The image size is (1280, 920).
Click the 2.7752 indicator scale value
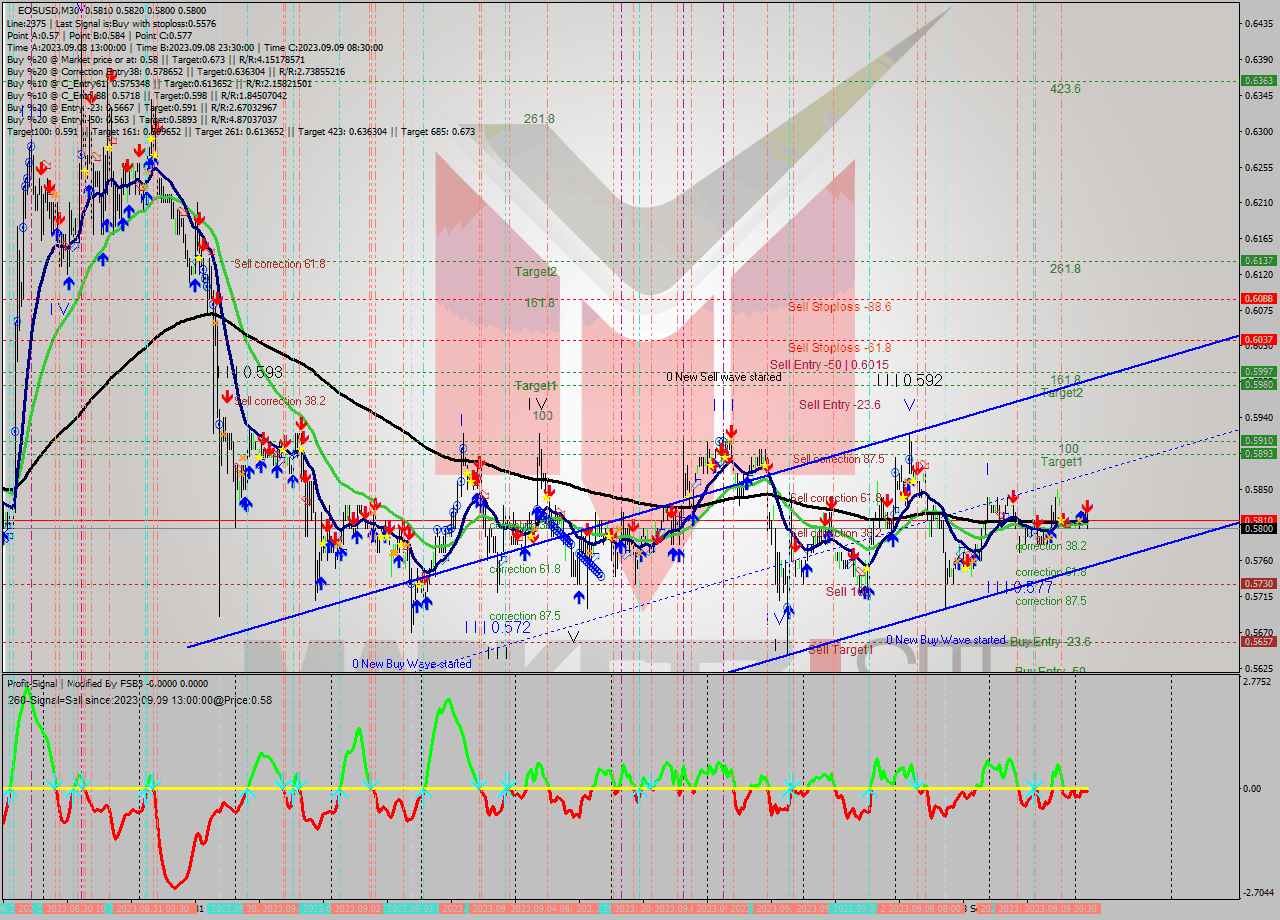click(x=1257, y=682)
